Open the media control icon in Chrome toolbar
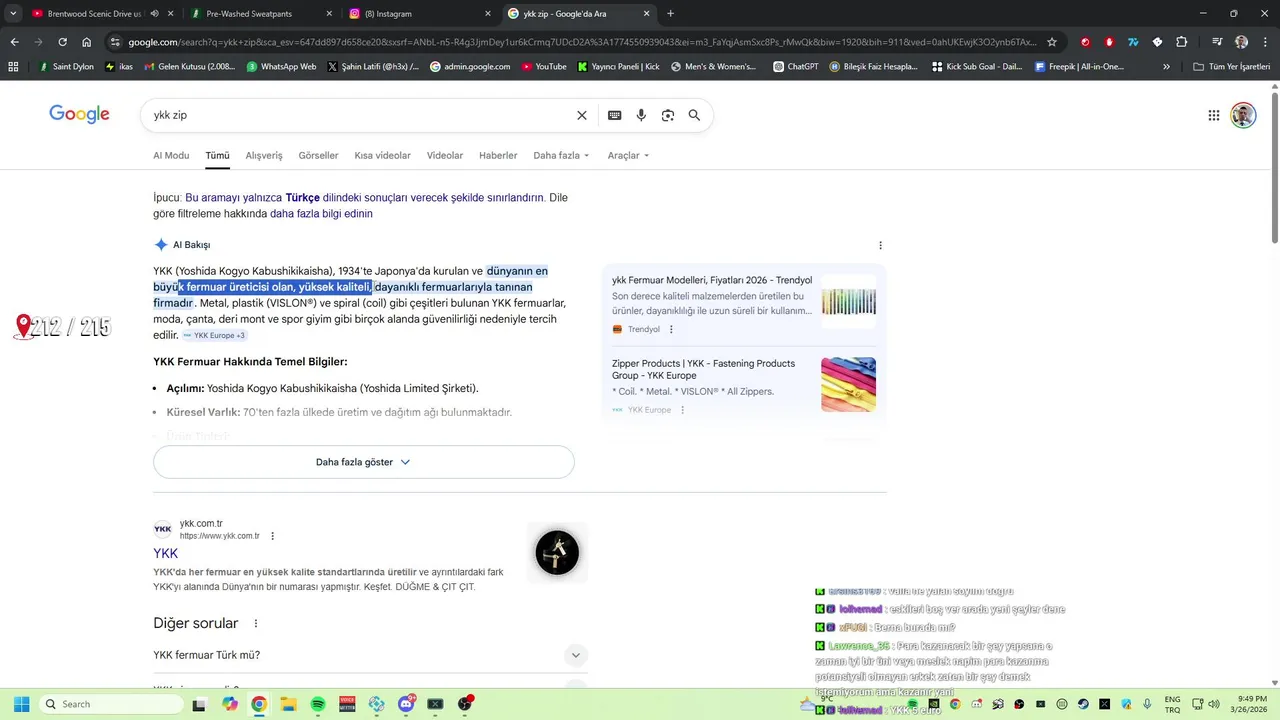The height and width of the screenshot is (720, 1280). click(1216, 42)
